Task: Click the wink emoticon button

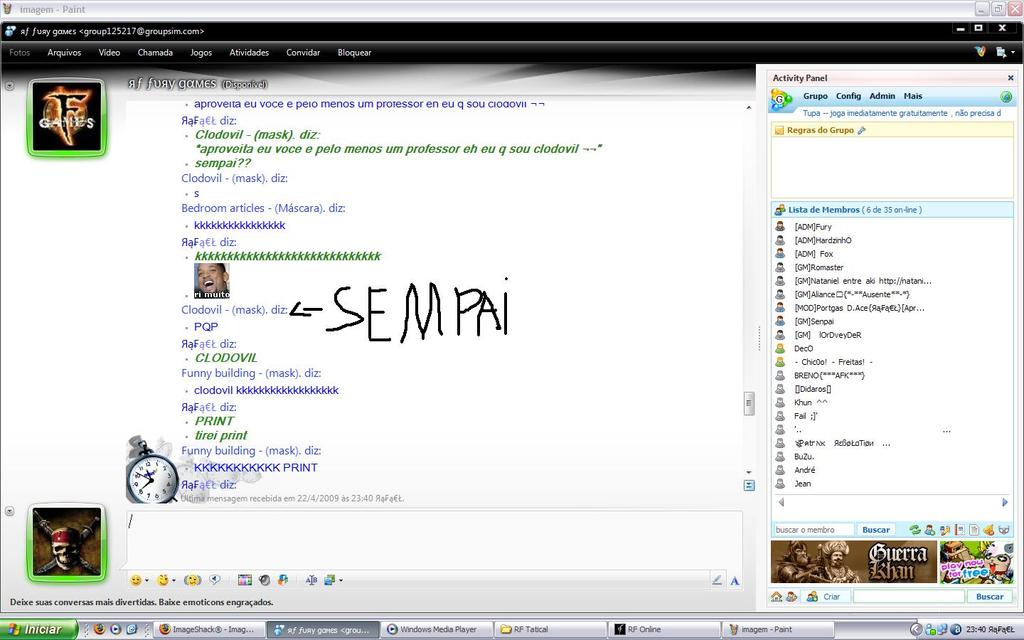Action: 164,580
